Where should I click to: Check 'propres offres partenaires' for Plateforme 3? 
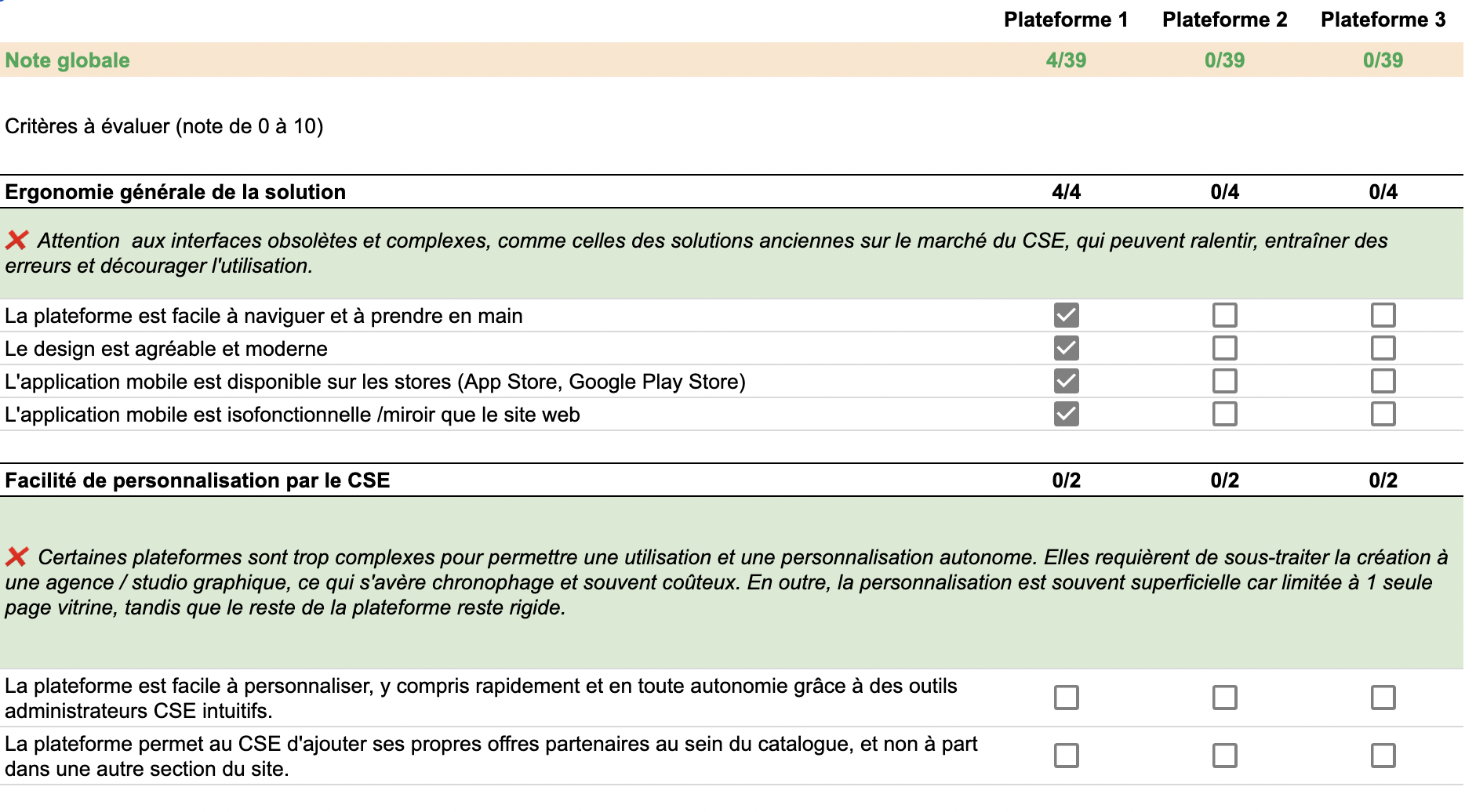(x=1383, y=756)
